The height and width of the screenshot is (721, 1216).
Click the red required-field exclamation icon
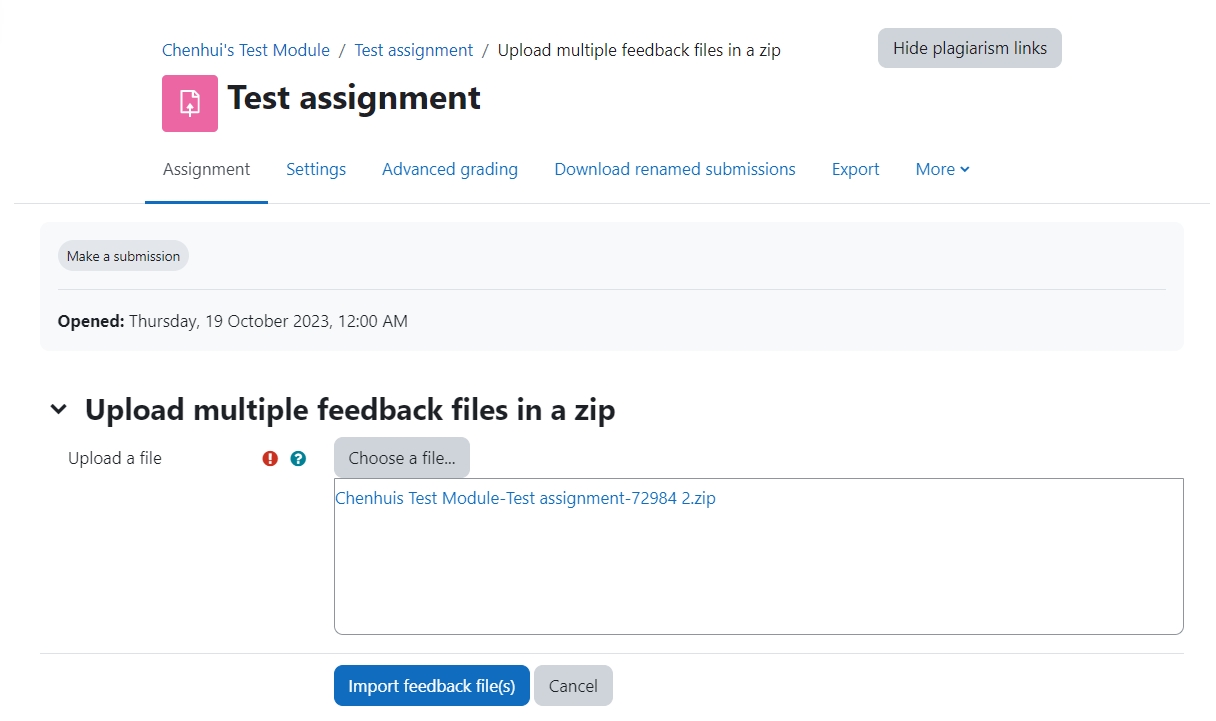pos(270,459)
